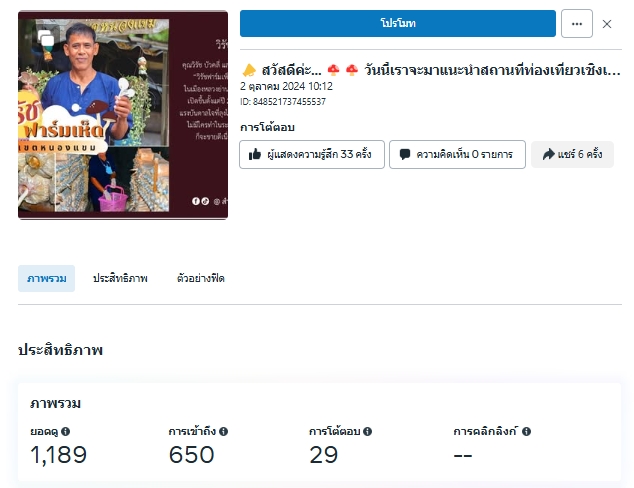Select the ภาพรวม tab
Screen dimensions: 634x488
46,278
